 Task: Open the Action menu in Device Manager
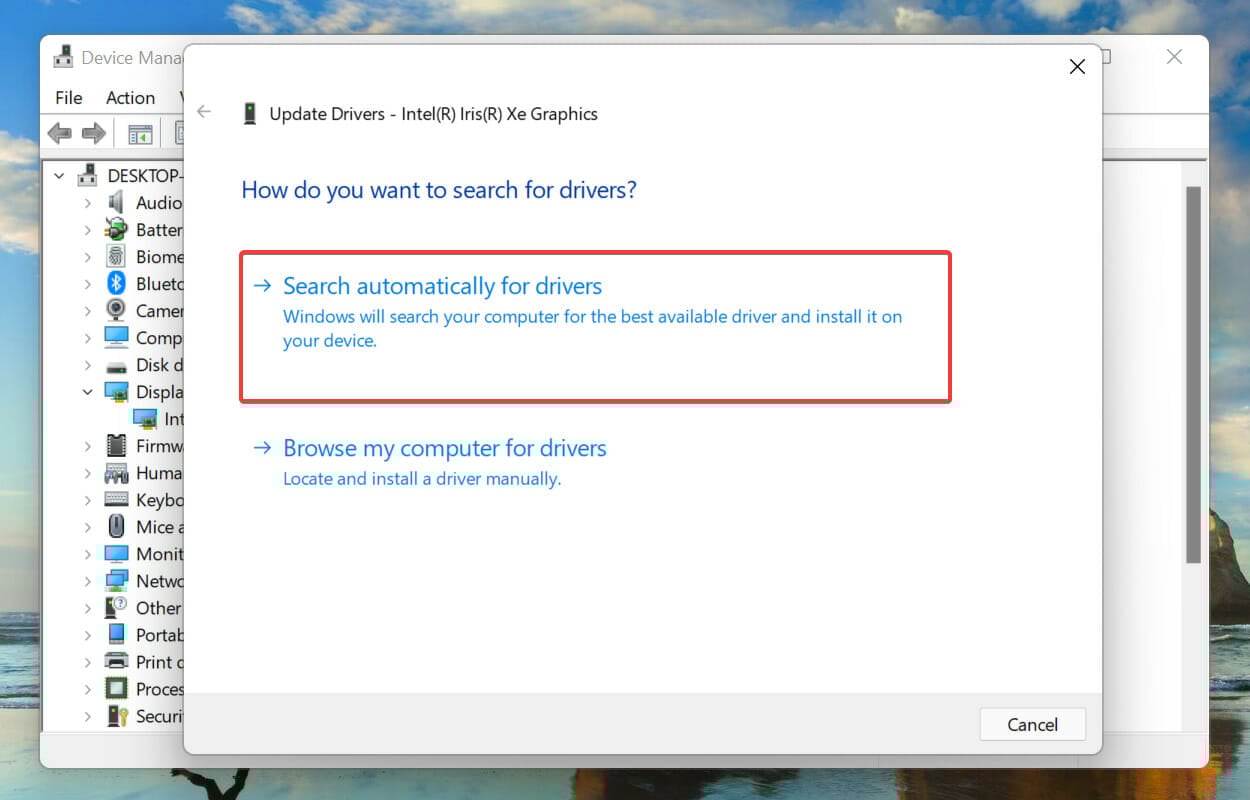coord(130,97)
